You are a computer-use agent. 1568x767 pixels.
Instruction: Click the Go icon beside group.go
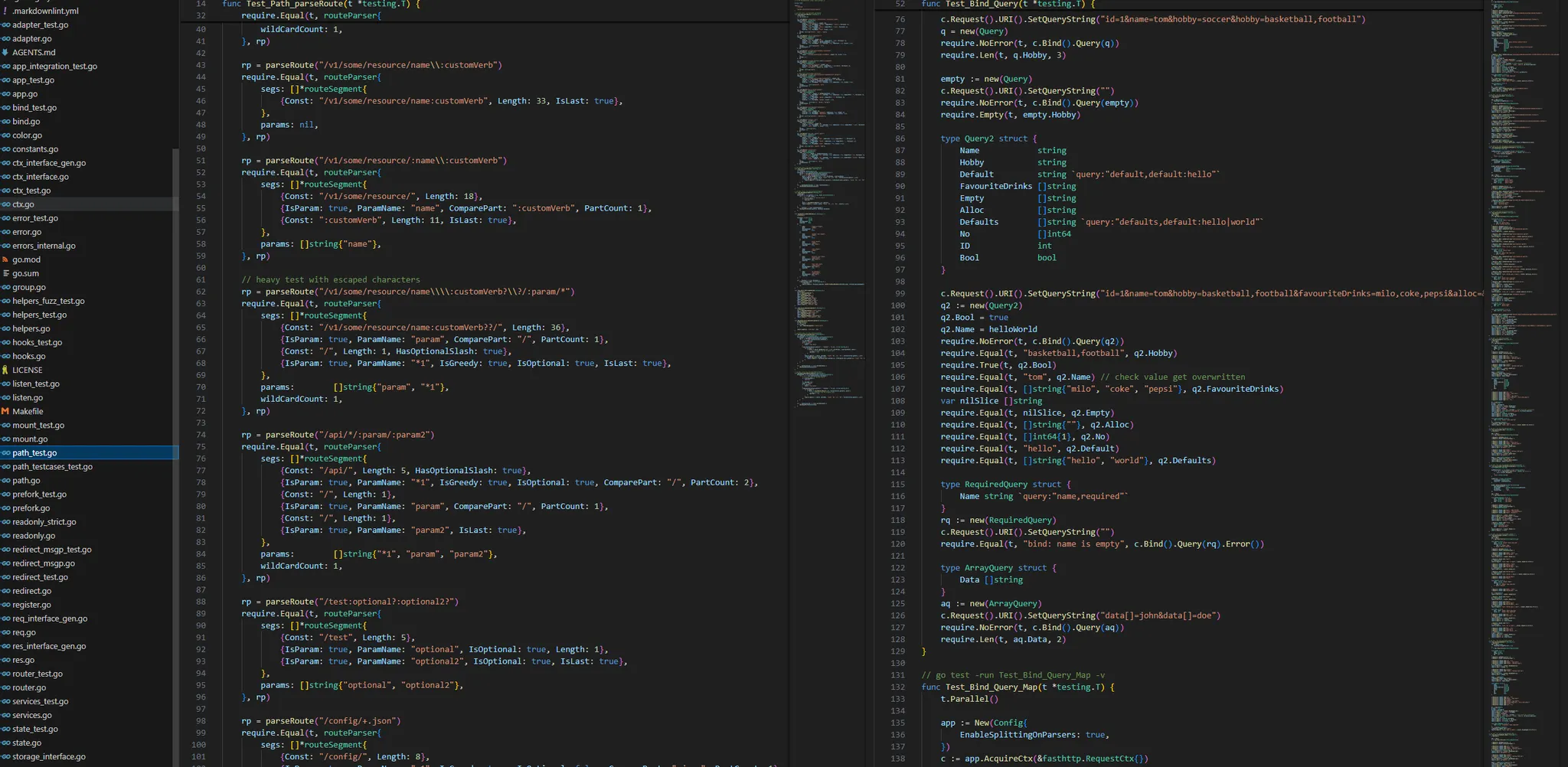(5, 287)
